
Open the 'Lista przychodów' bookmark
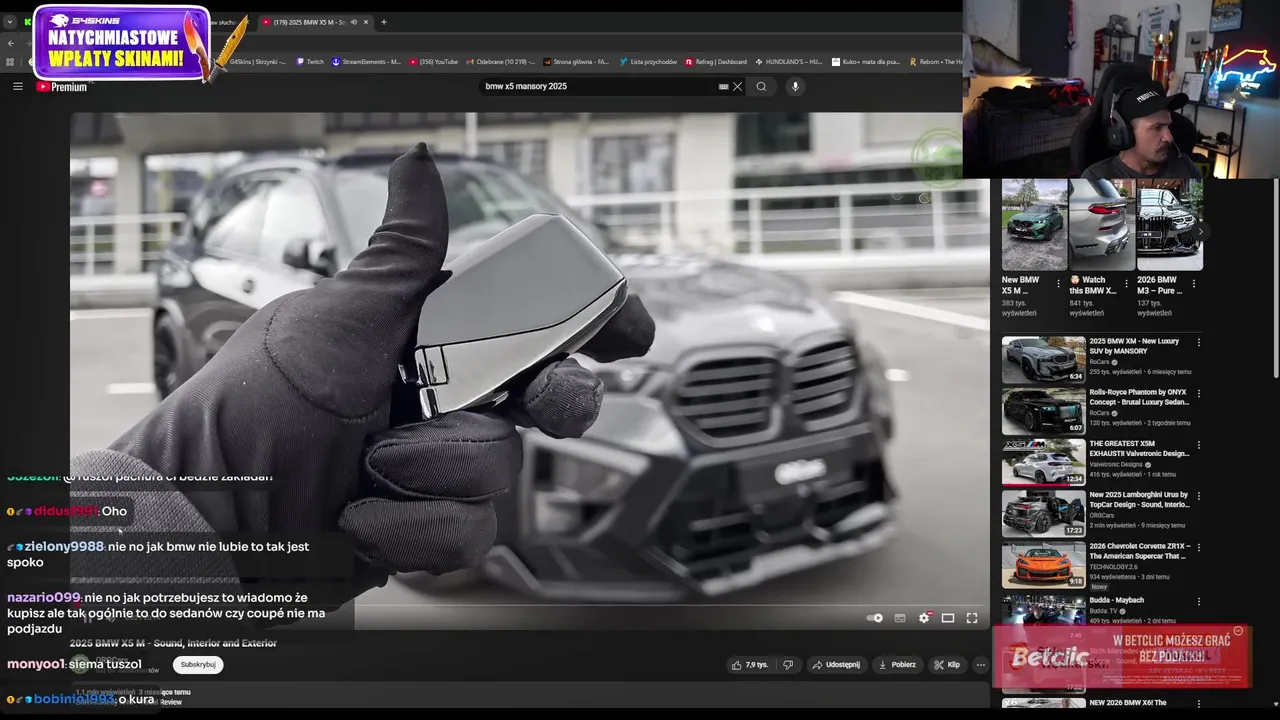tap(648, 62)
